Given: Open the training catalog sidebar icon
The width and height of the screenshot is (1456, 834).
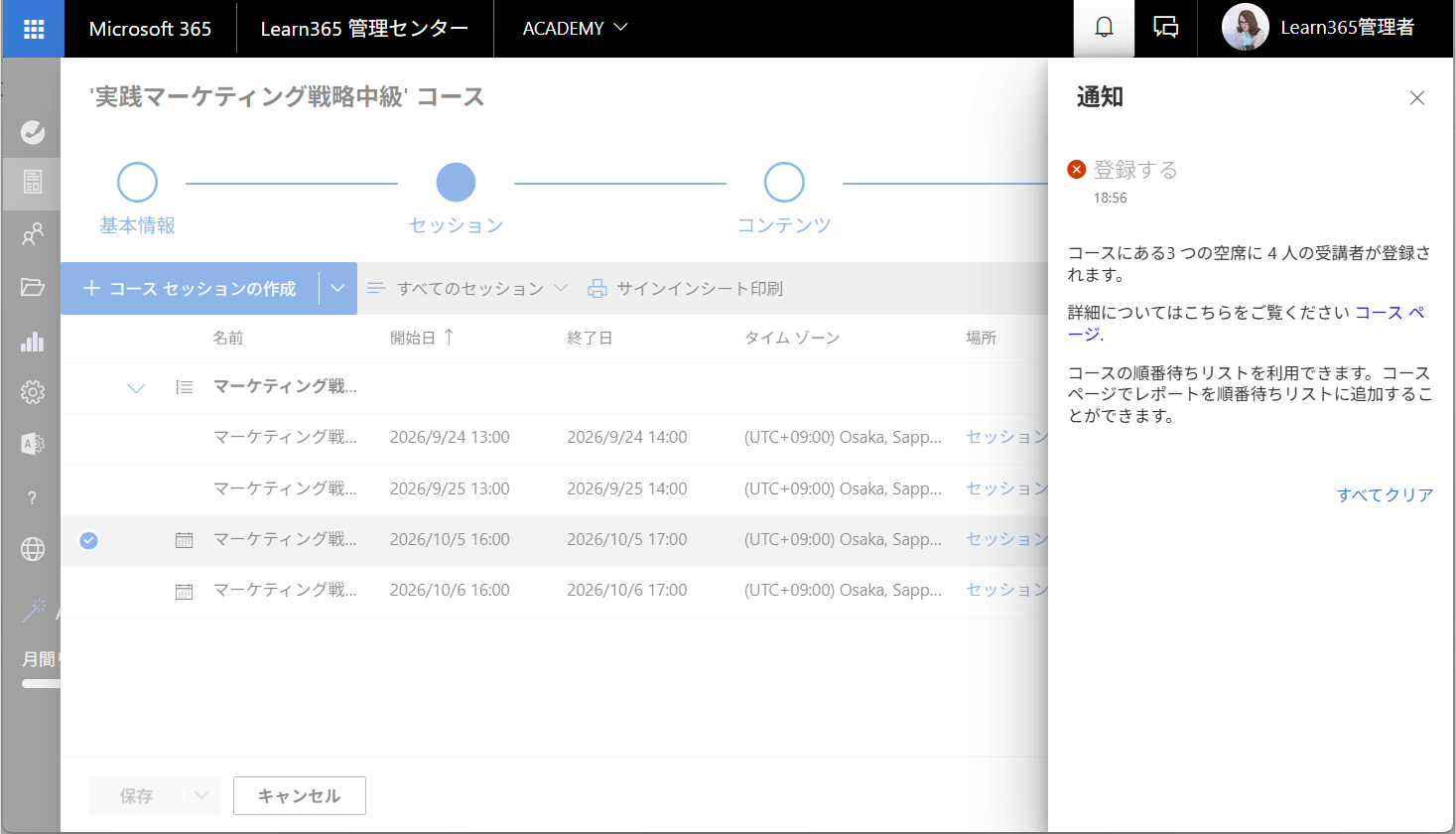Looking at the screenshot, I should (x=33, y=183).
